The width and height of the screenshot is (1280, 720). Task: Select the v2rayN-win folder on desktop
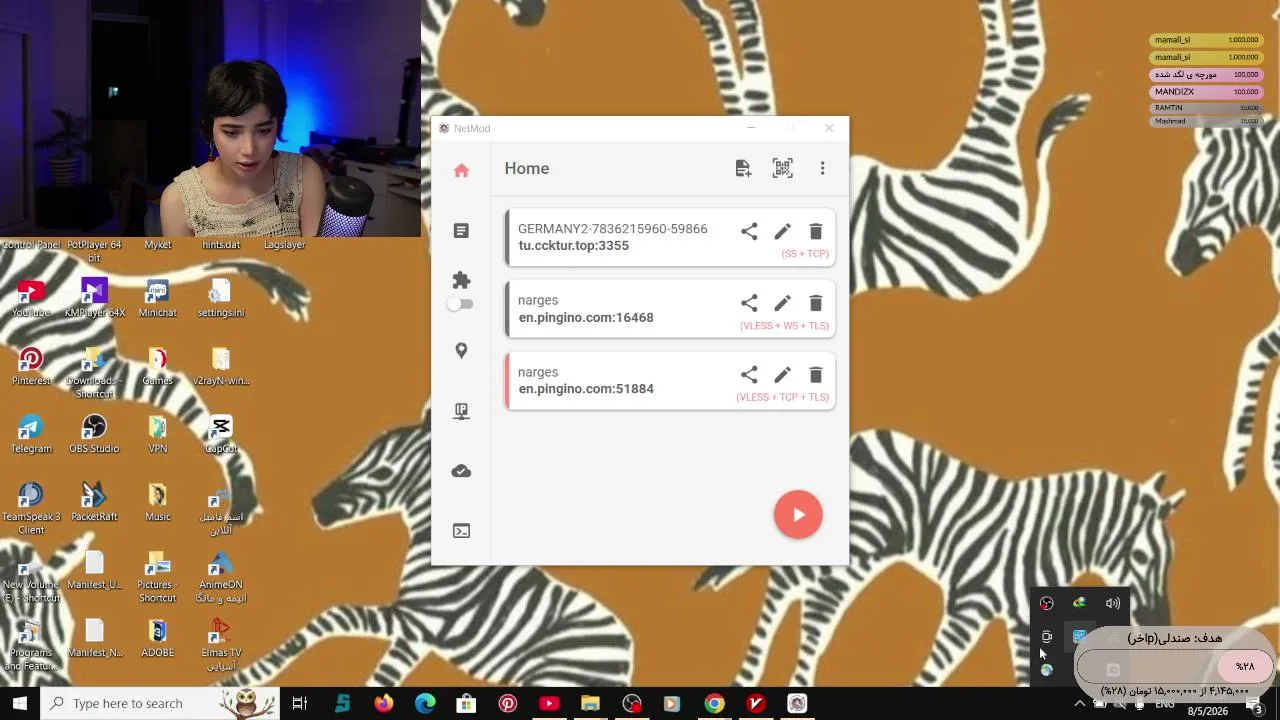(221, 366)
